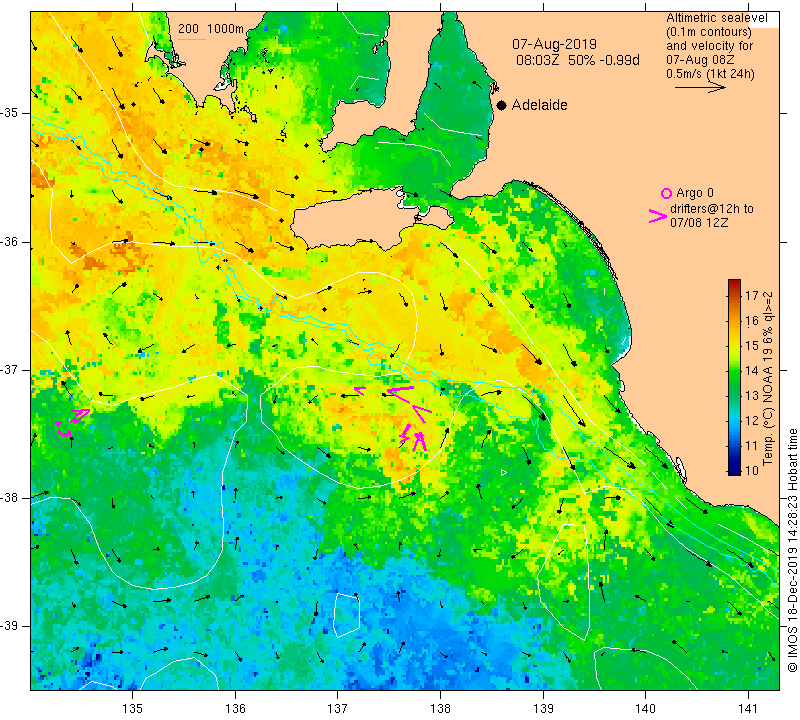Click the magenta Argo float circle legend
The width and height of the screenshot is (800, 720).
666,193
